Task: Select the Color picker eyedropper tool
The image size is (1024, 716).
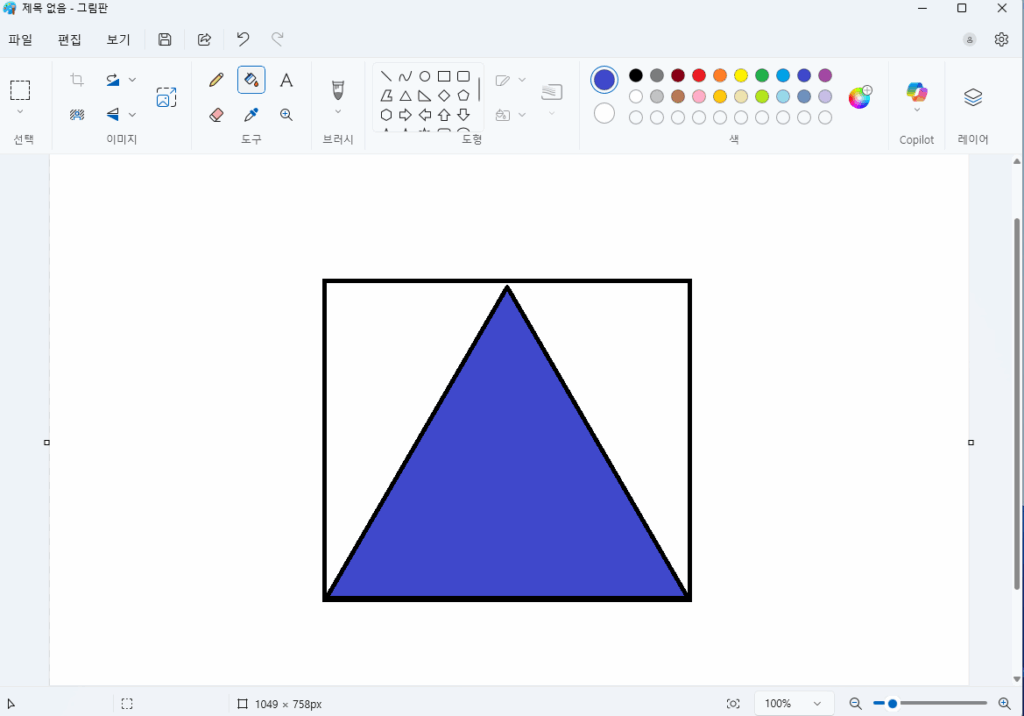Action: (251, 115)
